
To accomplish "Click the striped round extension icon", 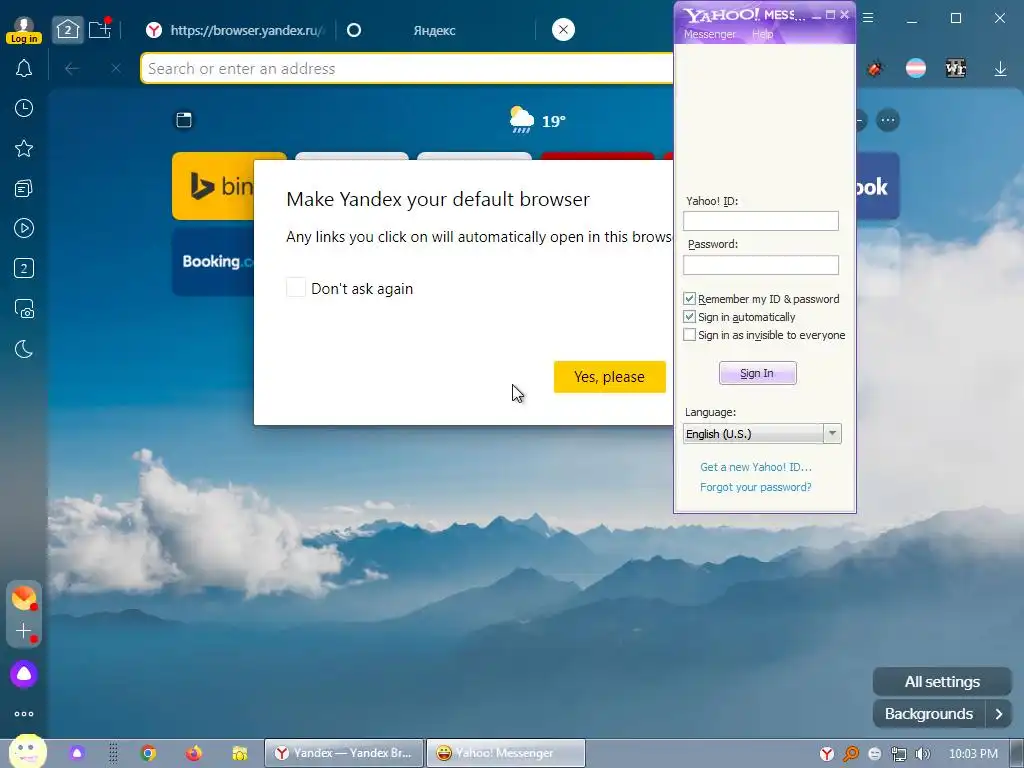I will coord(916,68).
